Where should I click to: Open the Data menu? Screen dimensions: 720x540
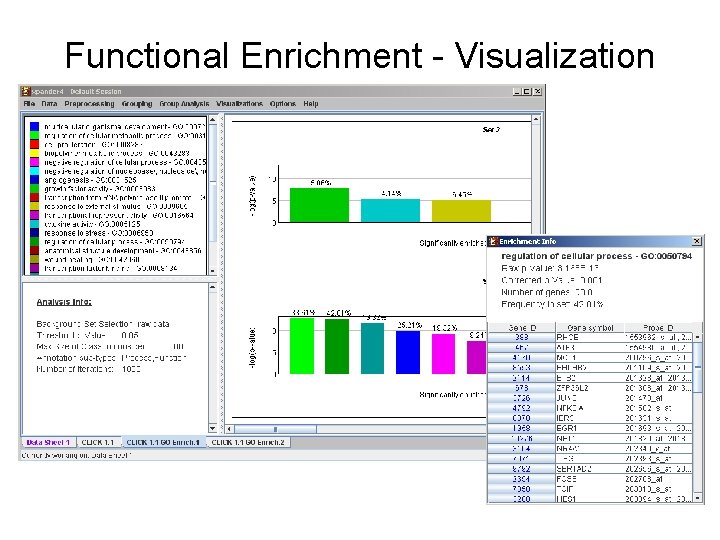[49, 104]
